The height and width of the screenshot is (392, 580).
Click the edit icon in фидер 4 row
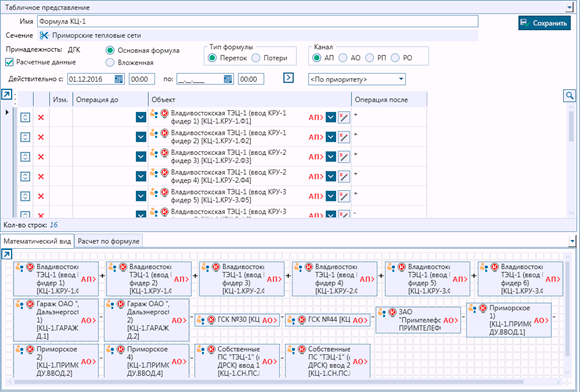pyautogui.click(x=344, y=176)
